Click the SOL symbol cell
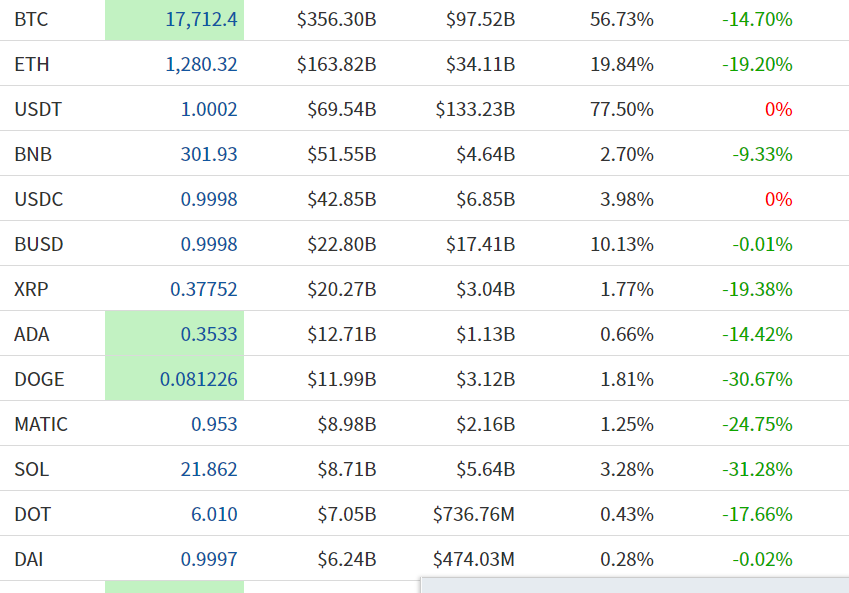849x593 pixels. (x=32, y=469)
